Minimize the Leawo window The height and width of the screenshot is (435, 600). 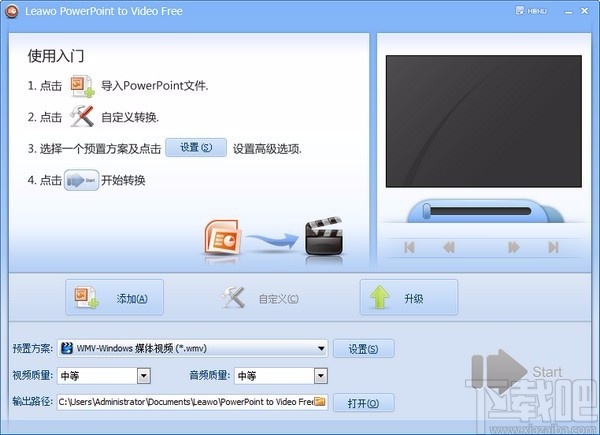[569, 11]
